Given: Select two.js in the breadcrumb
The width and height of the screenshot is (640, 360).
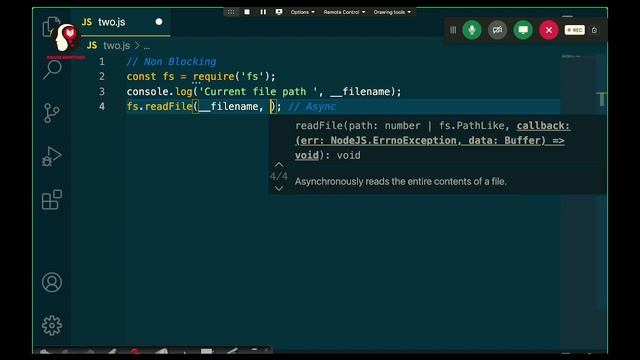Looking at the screenshot, I should point(116,45).
